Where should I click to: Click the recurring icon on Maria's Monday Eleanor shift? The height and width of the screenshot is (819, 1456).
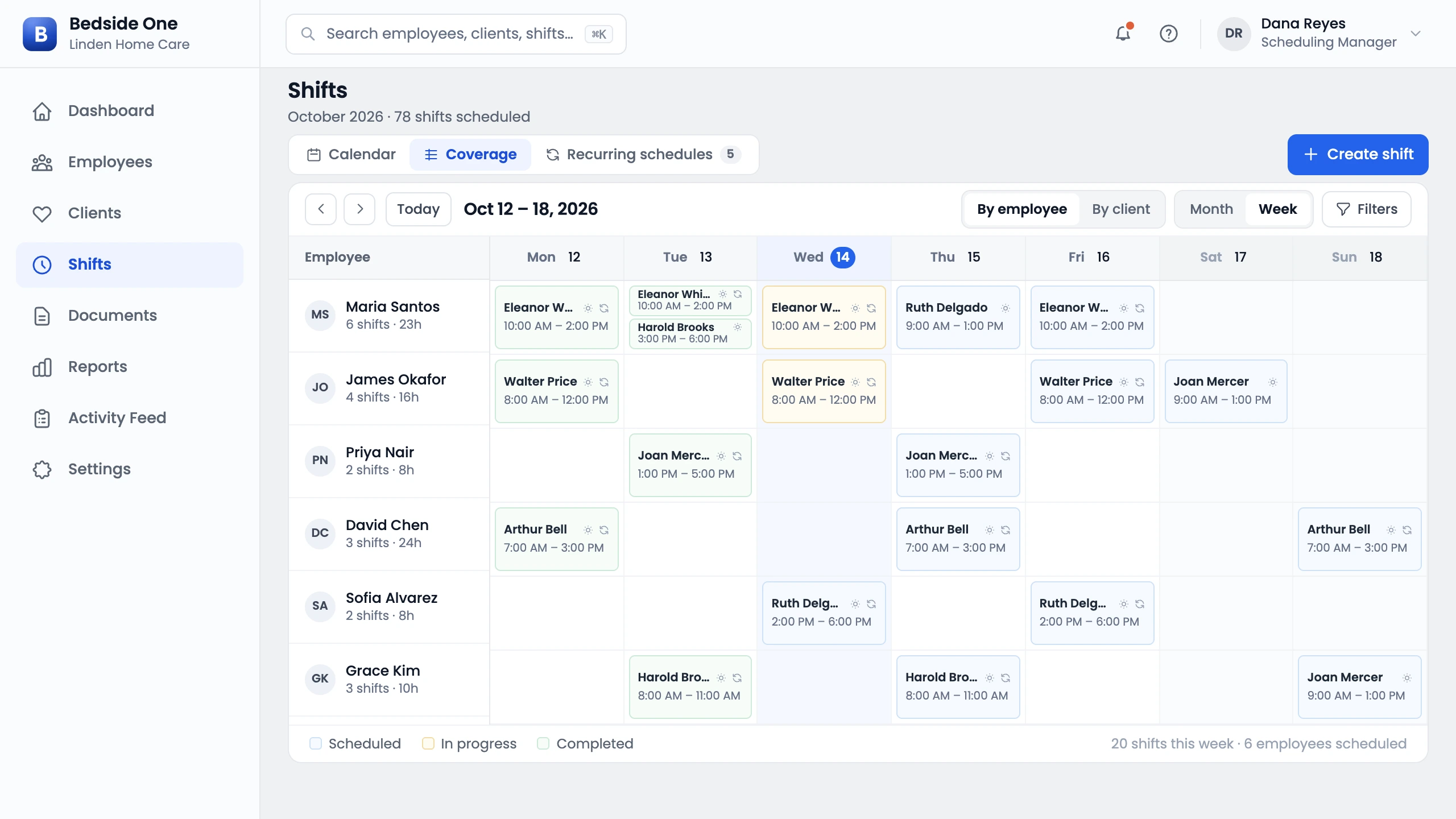[x=604, y=308]
